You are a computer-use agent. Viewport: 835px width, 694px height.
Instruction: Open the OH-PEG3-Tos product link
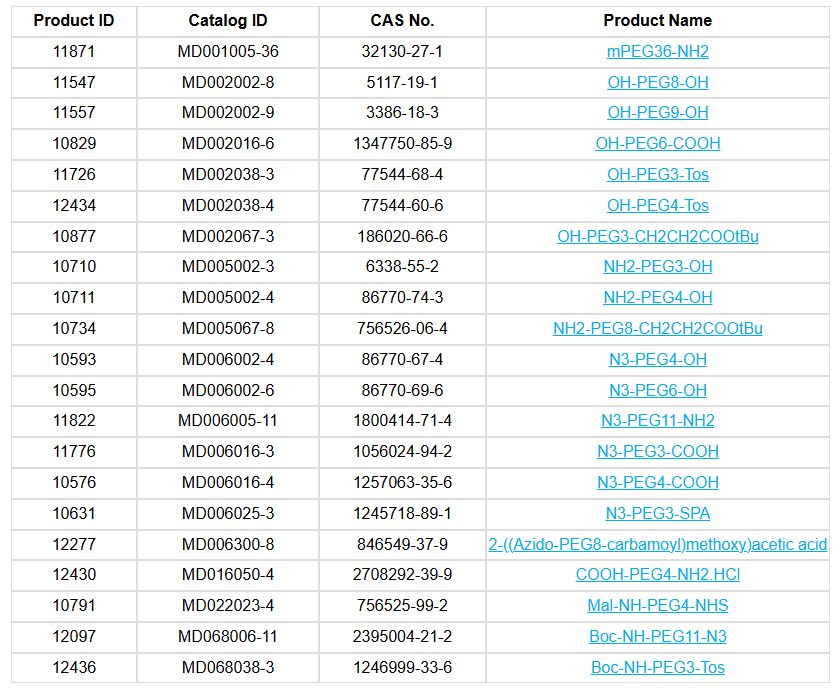[x=658, y=174]
